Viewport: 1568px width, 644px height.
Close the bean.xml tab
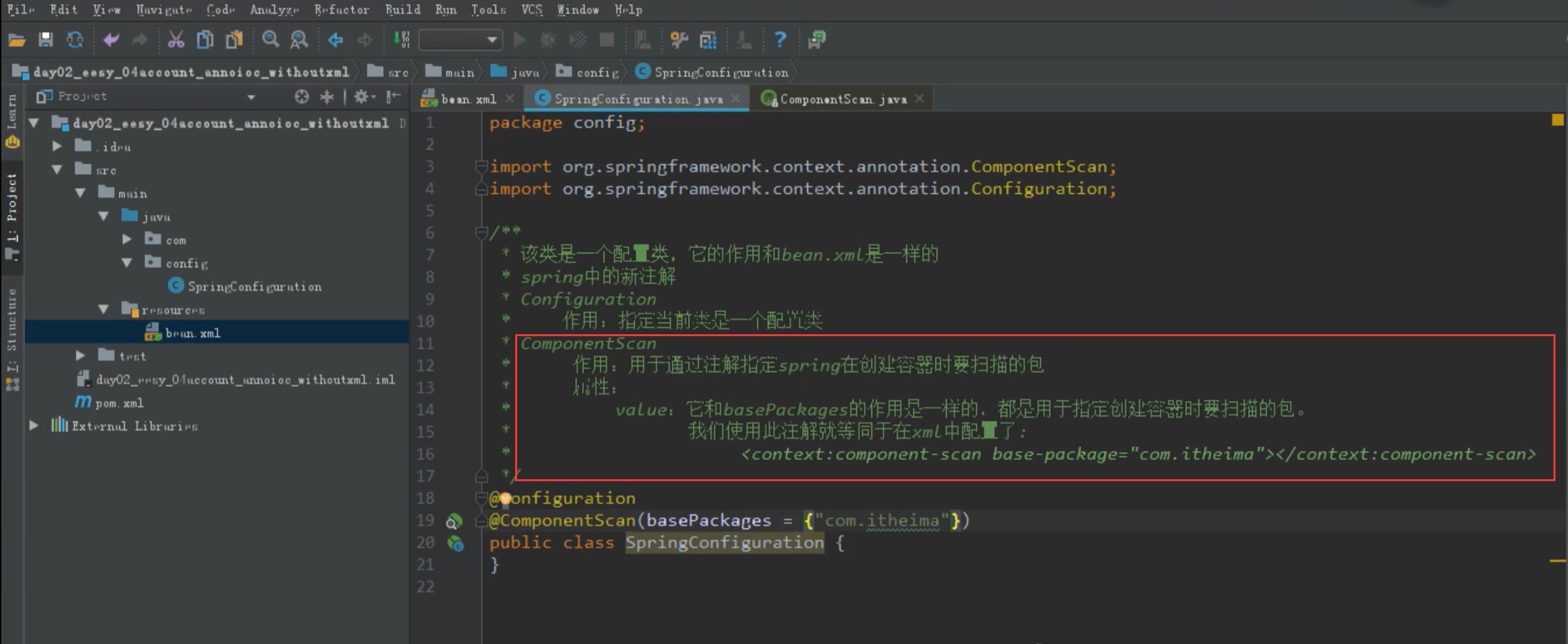tap(509, 98)
